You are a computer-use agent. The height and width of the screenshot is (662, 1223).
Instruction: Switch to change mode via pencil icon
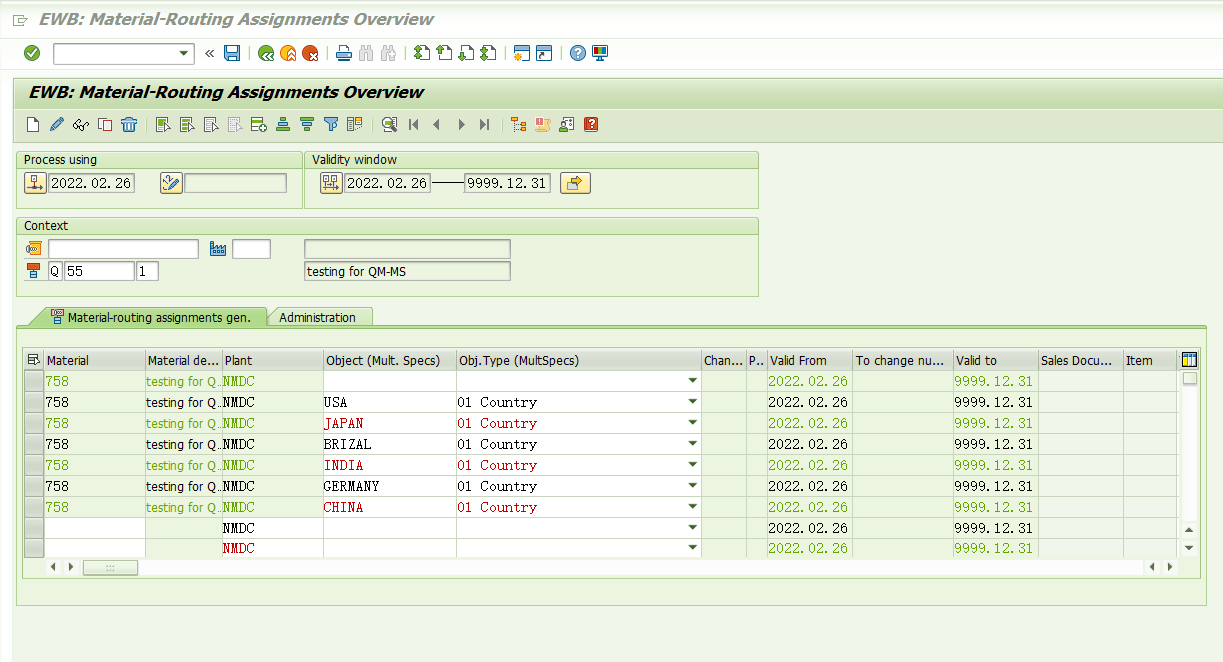55,124
